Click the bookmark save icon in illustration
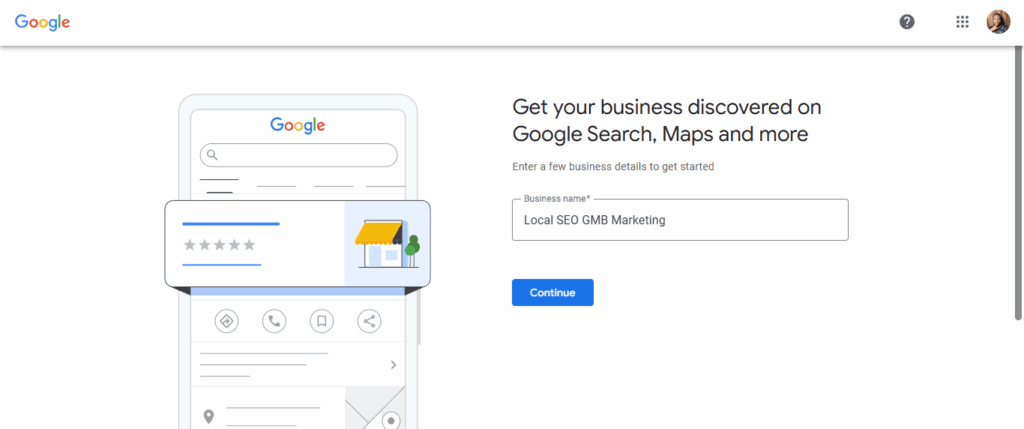The height and width of the screenshot is (429, 1024). click(322, 321)
